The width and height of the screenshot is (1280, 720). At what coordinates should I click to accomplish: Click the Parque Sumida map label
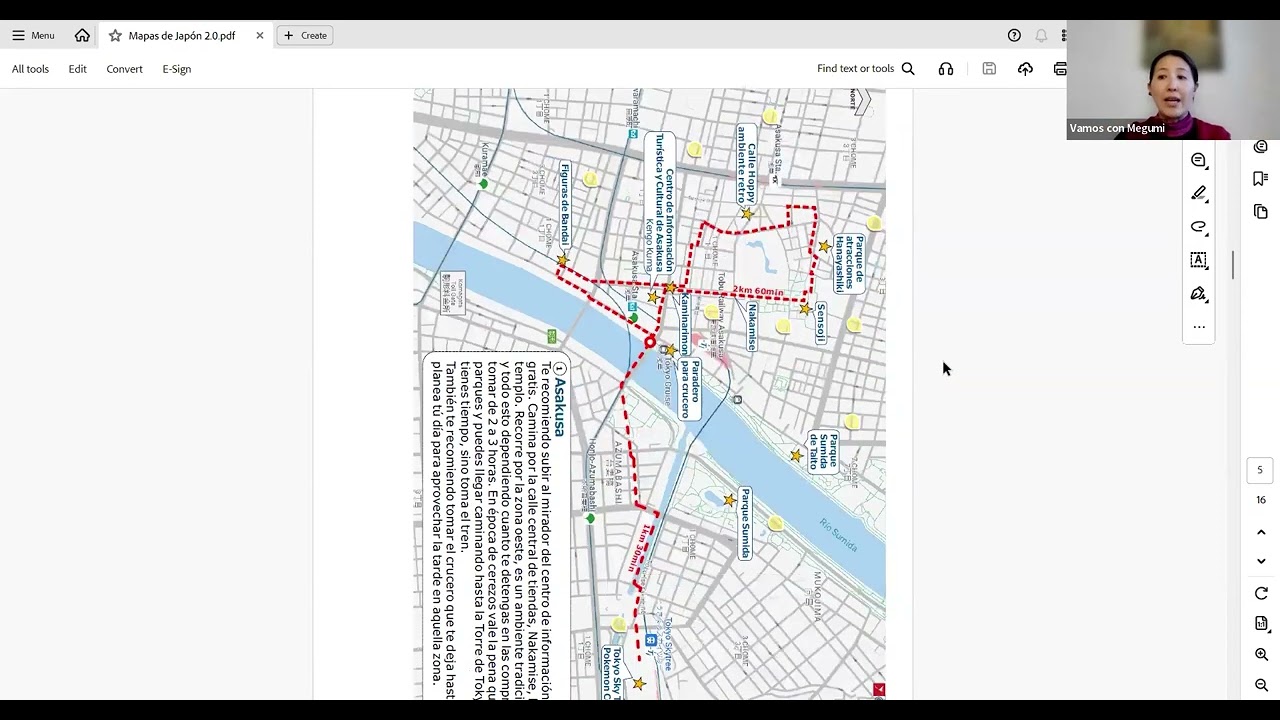[745, 524]
